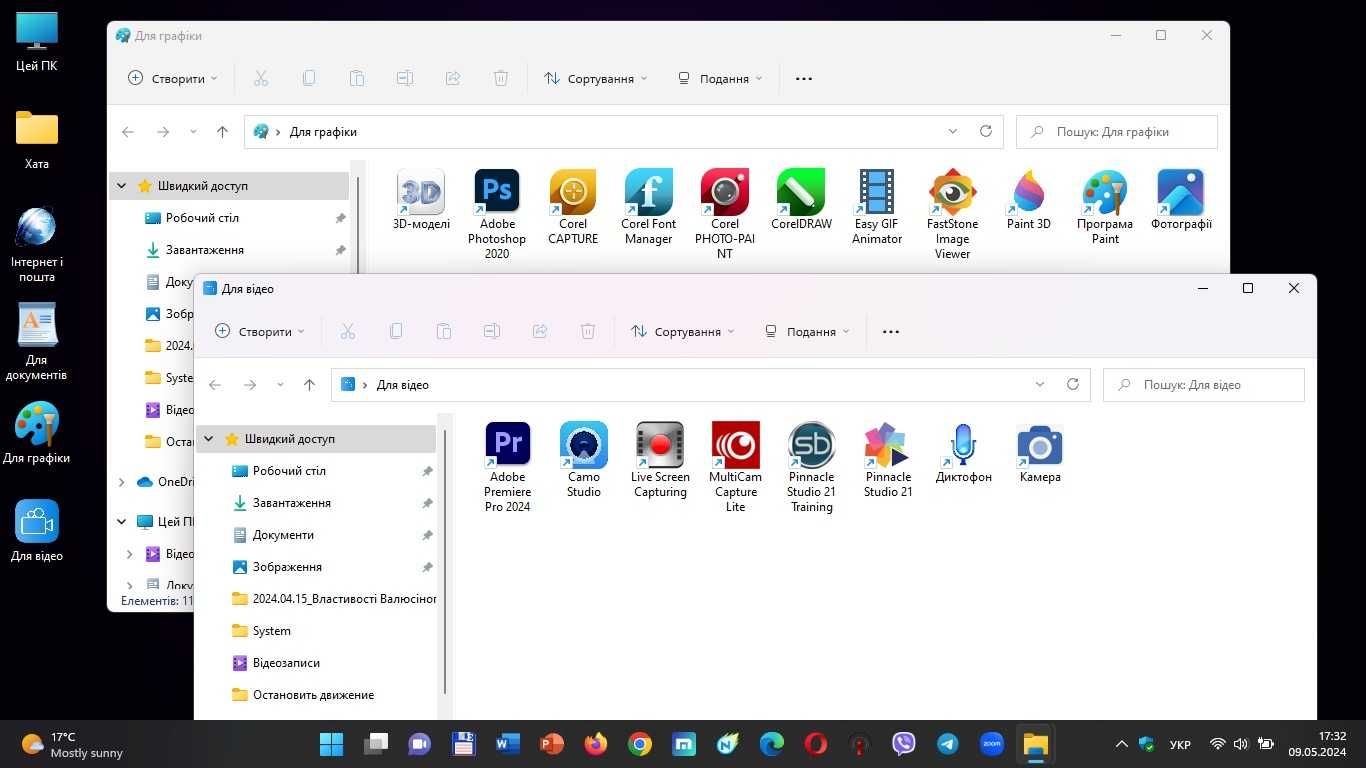Open weather widget showing 17°C
This screenshot has height=768, width=1366.
72,744
